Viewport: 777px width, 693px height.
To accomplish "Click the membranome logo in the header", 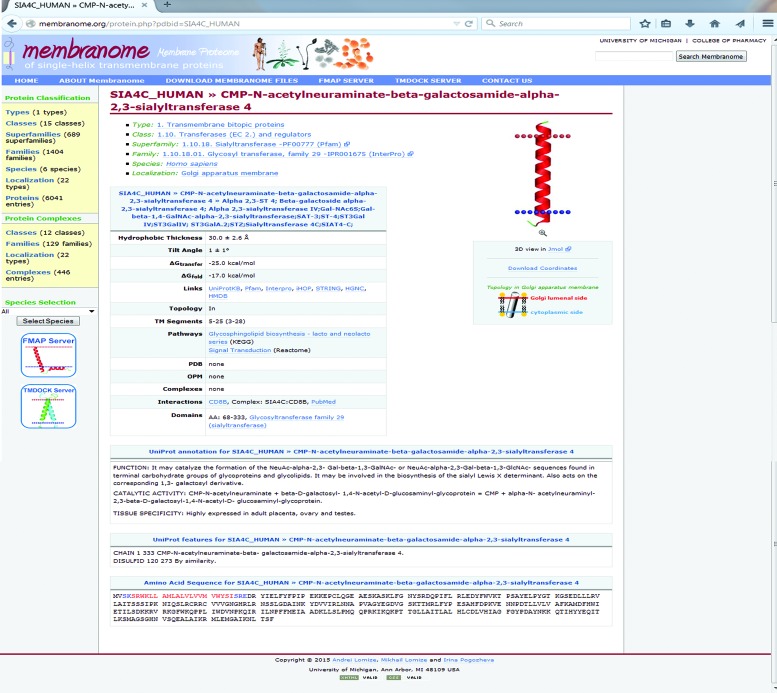I will click(x=86, y=51).
